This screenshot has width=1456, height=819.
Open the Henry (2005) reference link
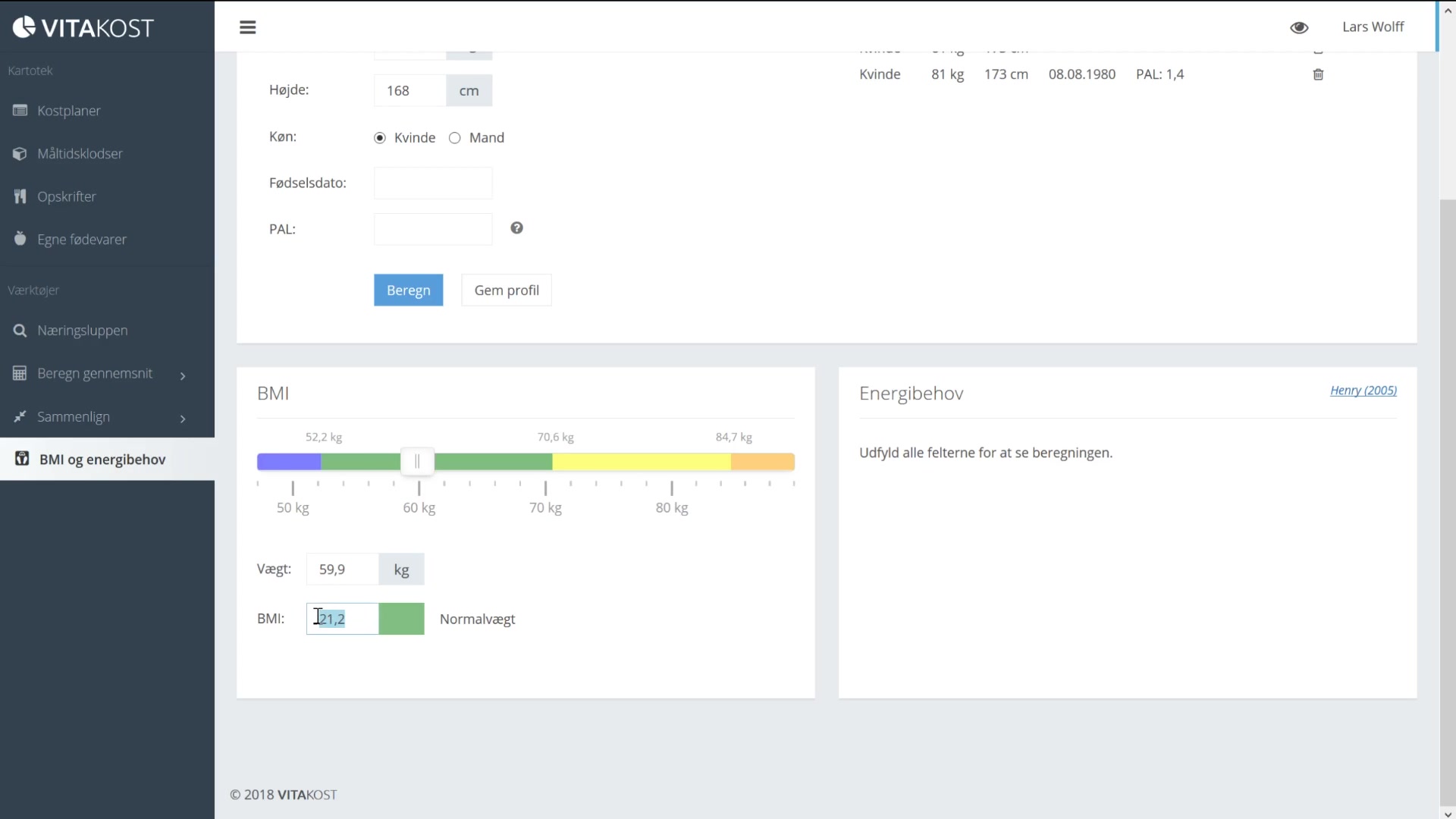(x=1363, y=391)
